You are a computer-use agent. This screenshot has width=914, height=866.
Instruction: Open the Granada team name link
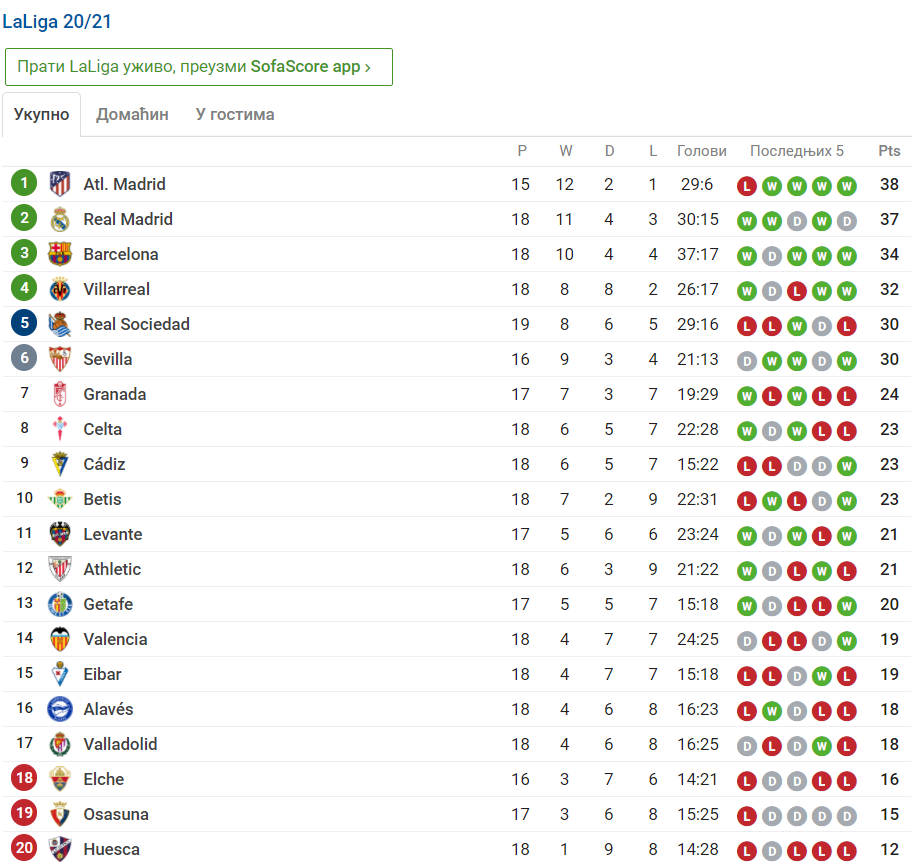click(115, 394)
